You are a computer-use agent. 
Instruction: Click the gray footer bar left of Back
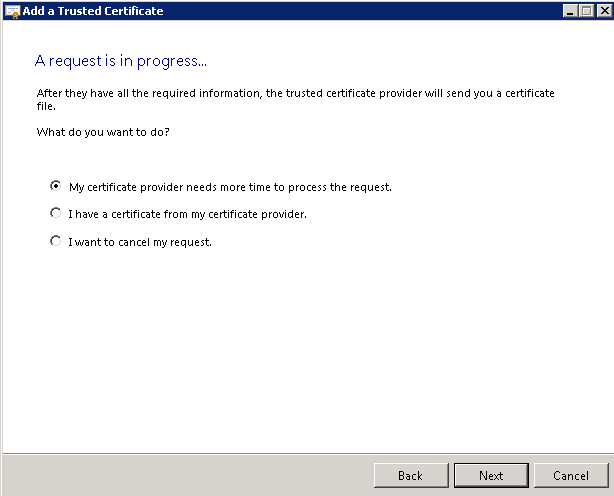pyautogui.click(x=180, y=474)
